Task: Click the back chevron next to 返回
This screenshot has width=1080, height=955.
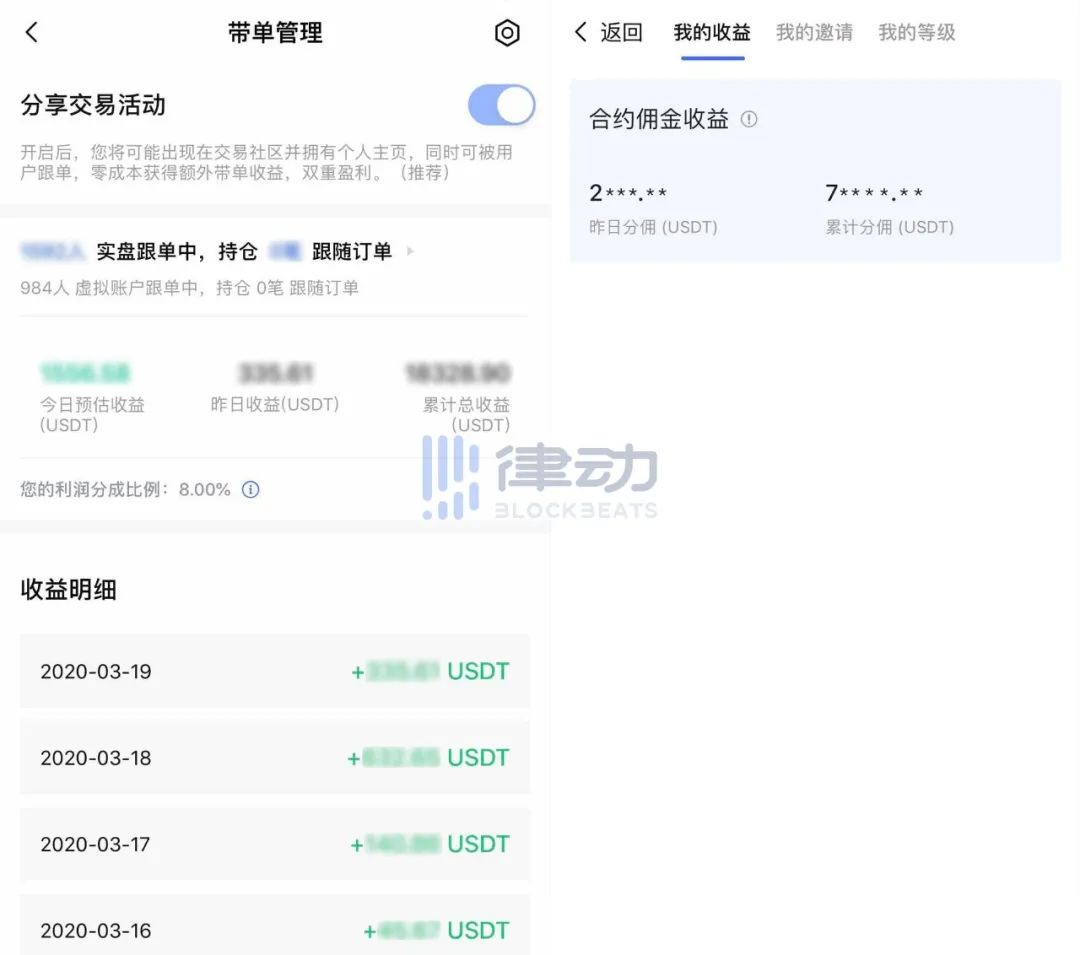Action: (x=580, y=33)
